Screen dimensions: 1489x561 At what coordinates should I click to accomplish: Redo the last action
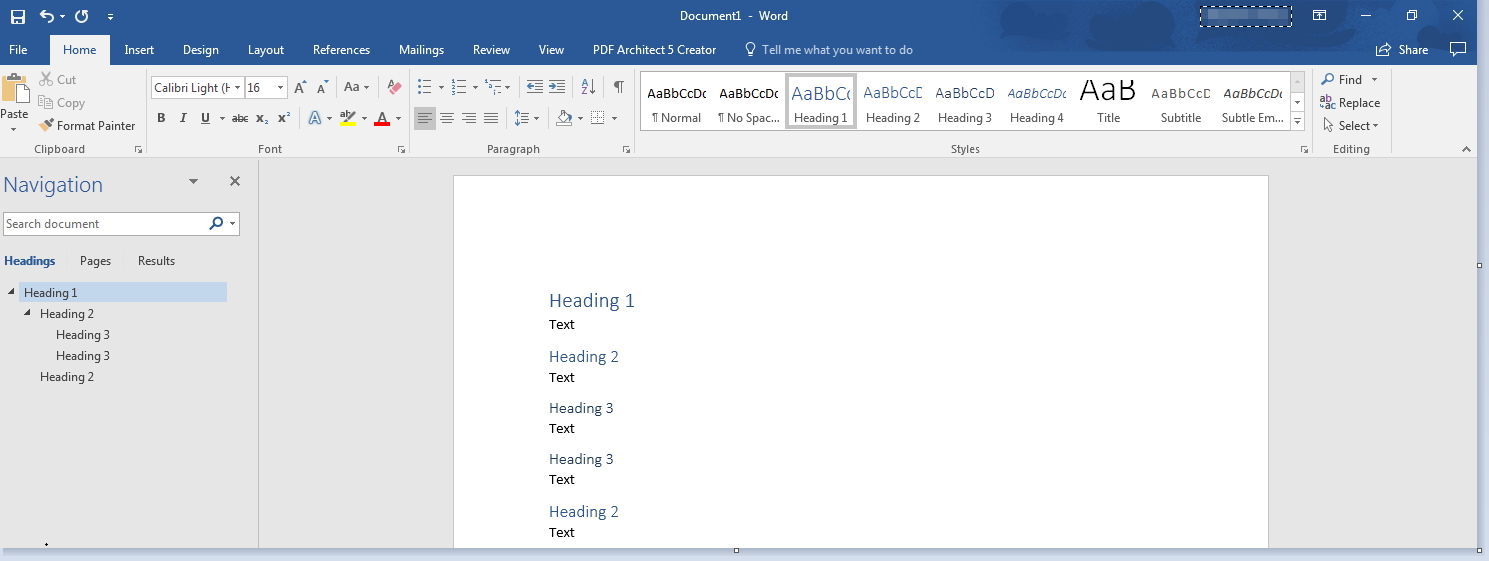pos(82,16)
